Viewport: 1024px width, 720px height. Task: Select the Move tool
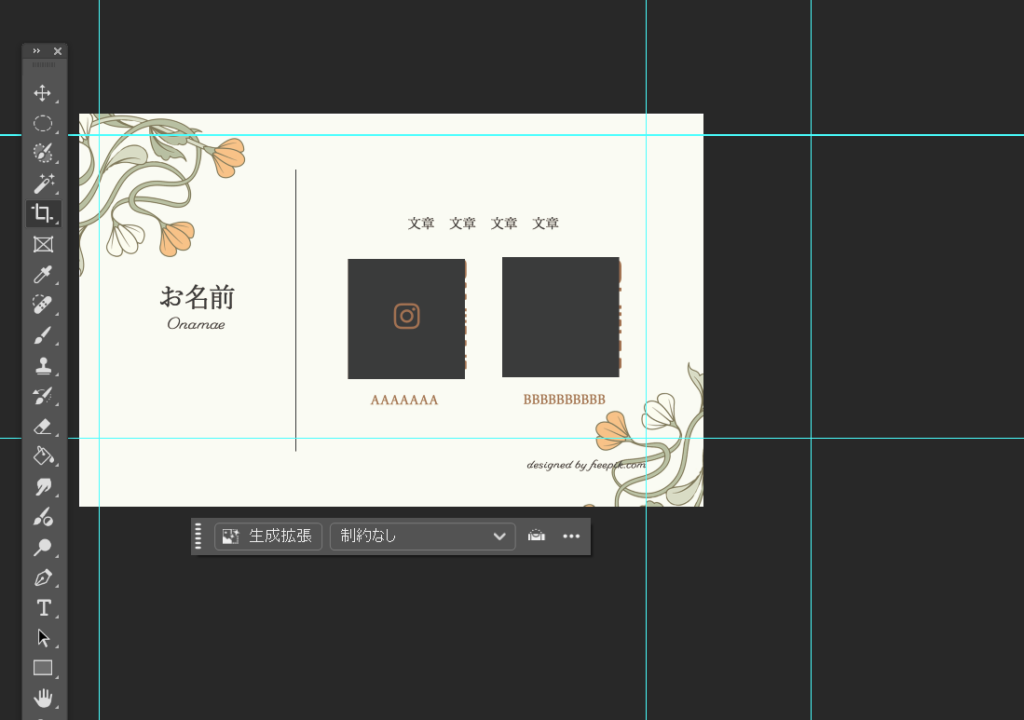click(43, 93)
